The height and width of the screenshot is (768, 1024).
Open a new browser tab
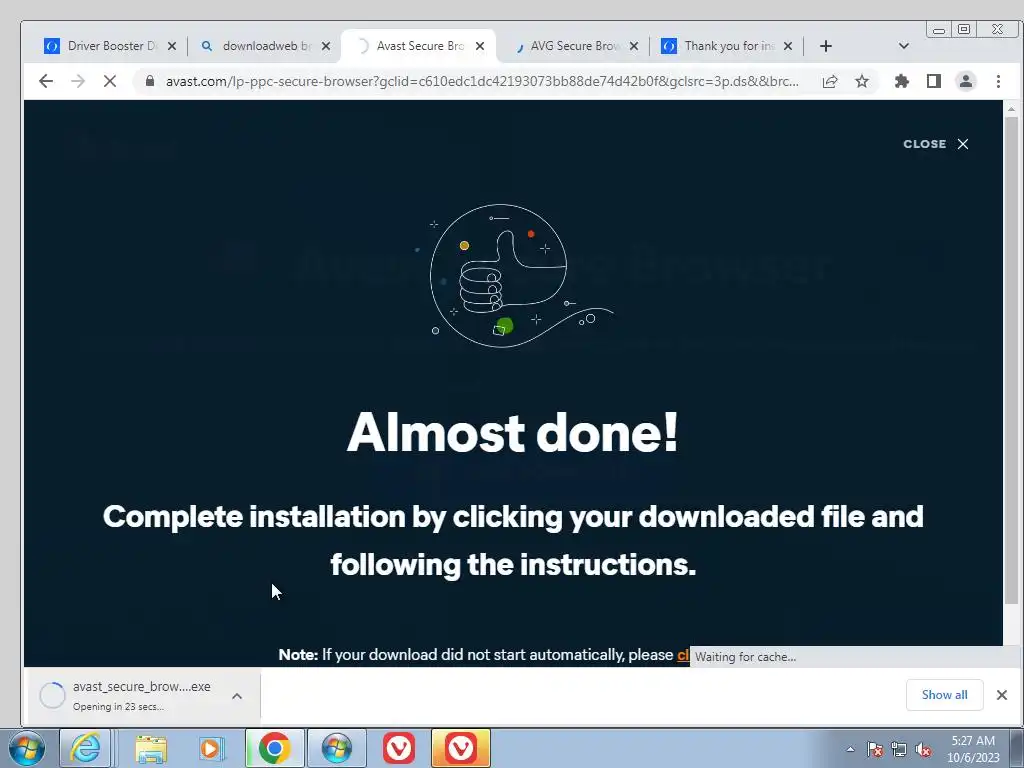coord(825,46)
